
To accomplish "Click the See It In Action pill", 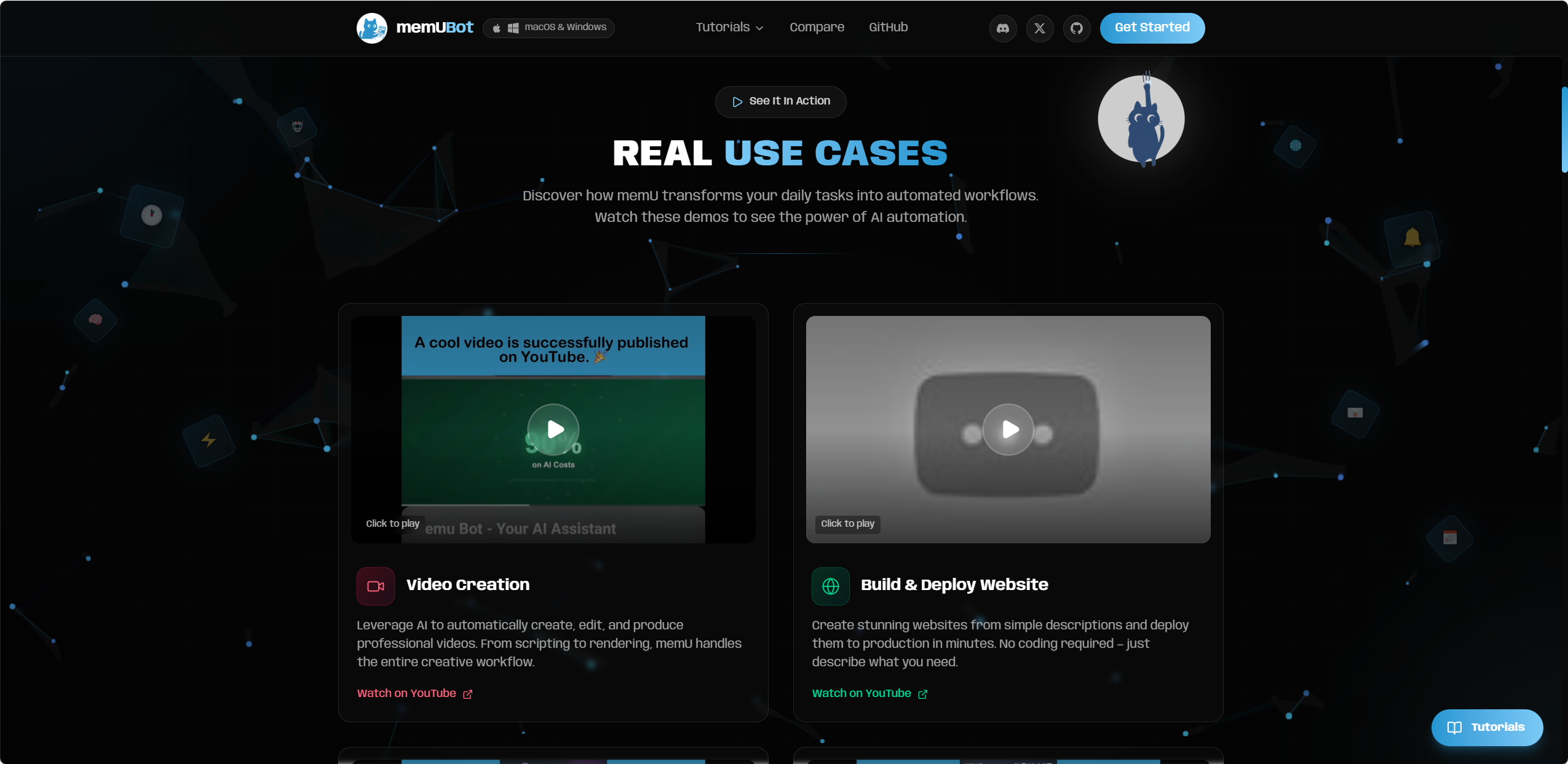I will pos(781,101).
